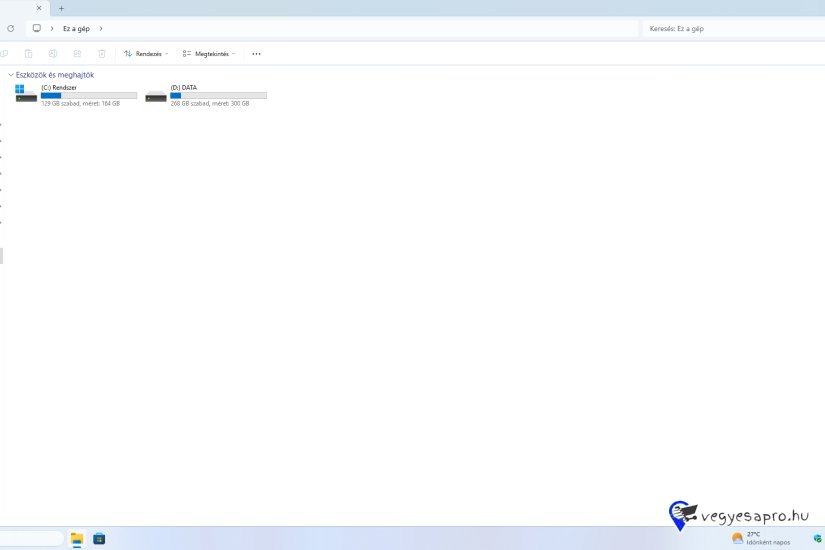Select the (D:) DATA drive icon

click(x=156, y=95)
